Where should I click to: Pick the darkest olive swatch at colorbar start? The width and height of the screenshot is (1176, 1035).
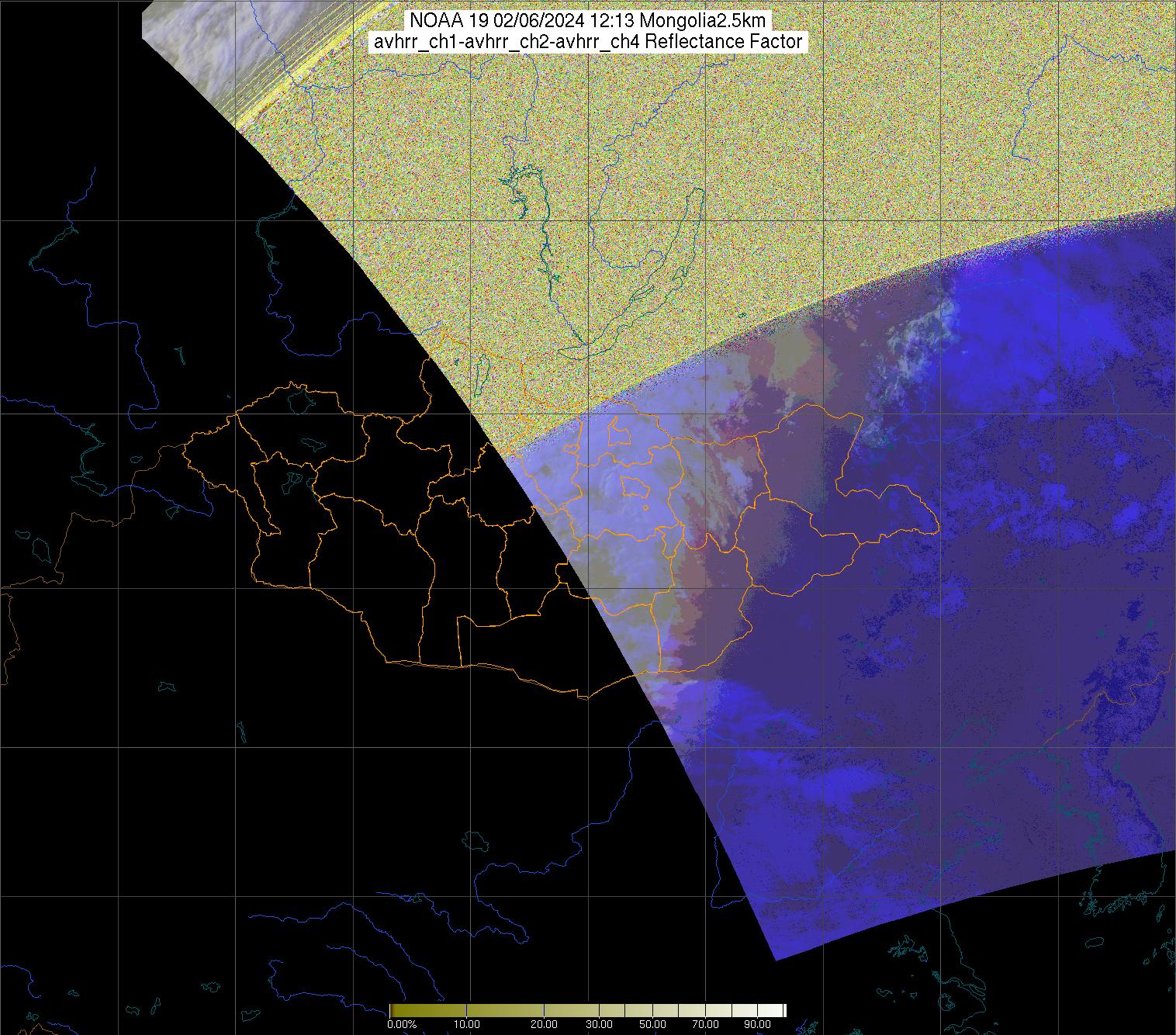click(x=393, y=1010)
